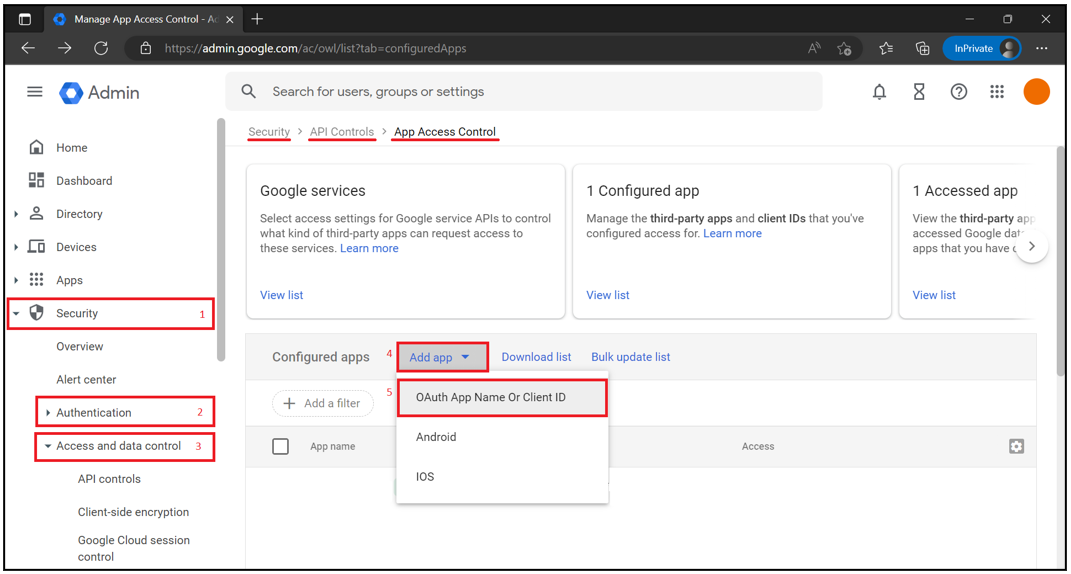Viewport: 1071px width, 574px height.
Task: Reload the page with refresh icon
Action: click(101, 48)
